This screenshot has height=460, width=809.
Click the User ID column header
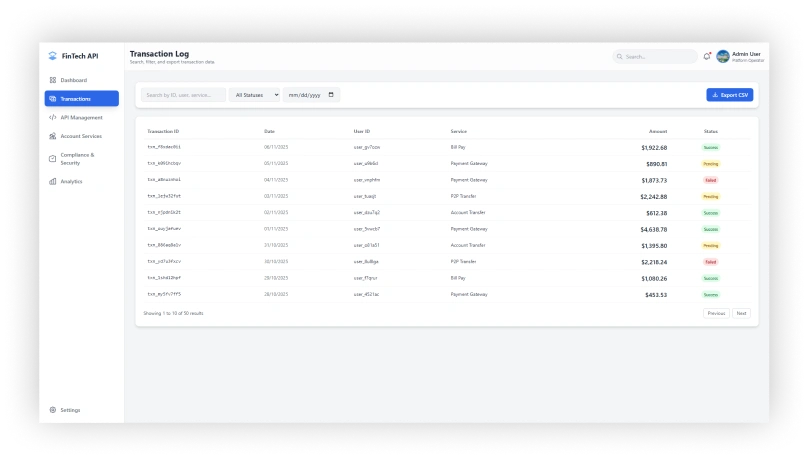[x=362, y=132]
